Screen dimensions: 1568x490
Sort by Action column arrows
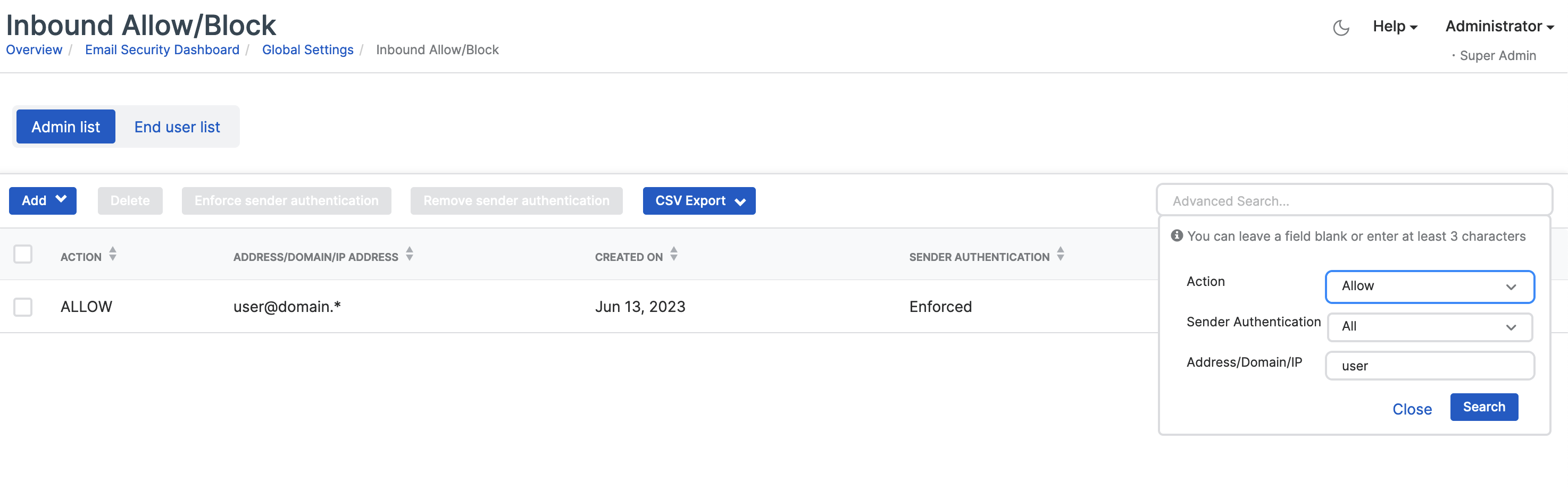pyautogui.click(x=113, y=254)
